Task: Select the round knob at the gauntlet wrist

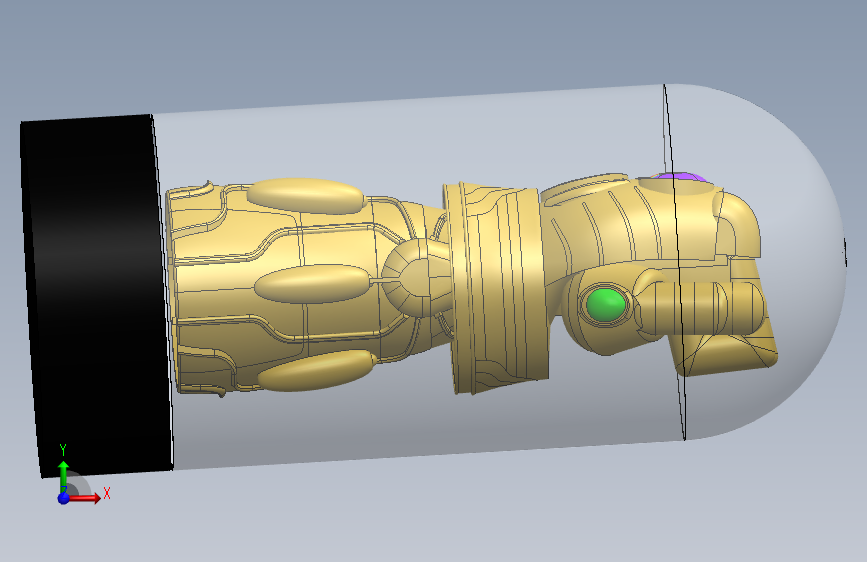Action: click(416, 278)
